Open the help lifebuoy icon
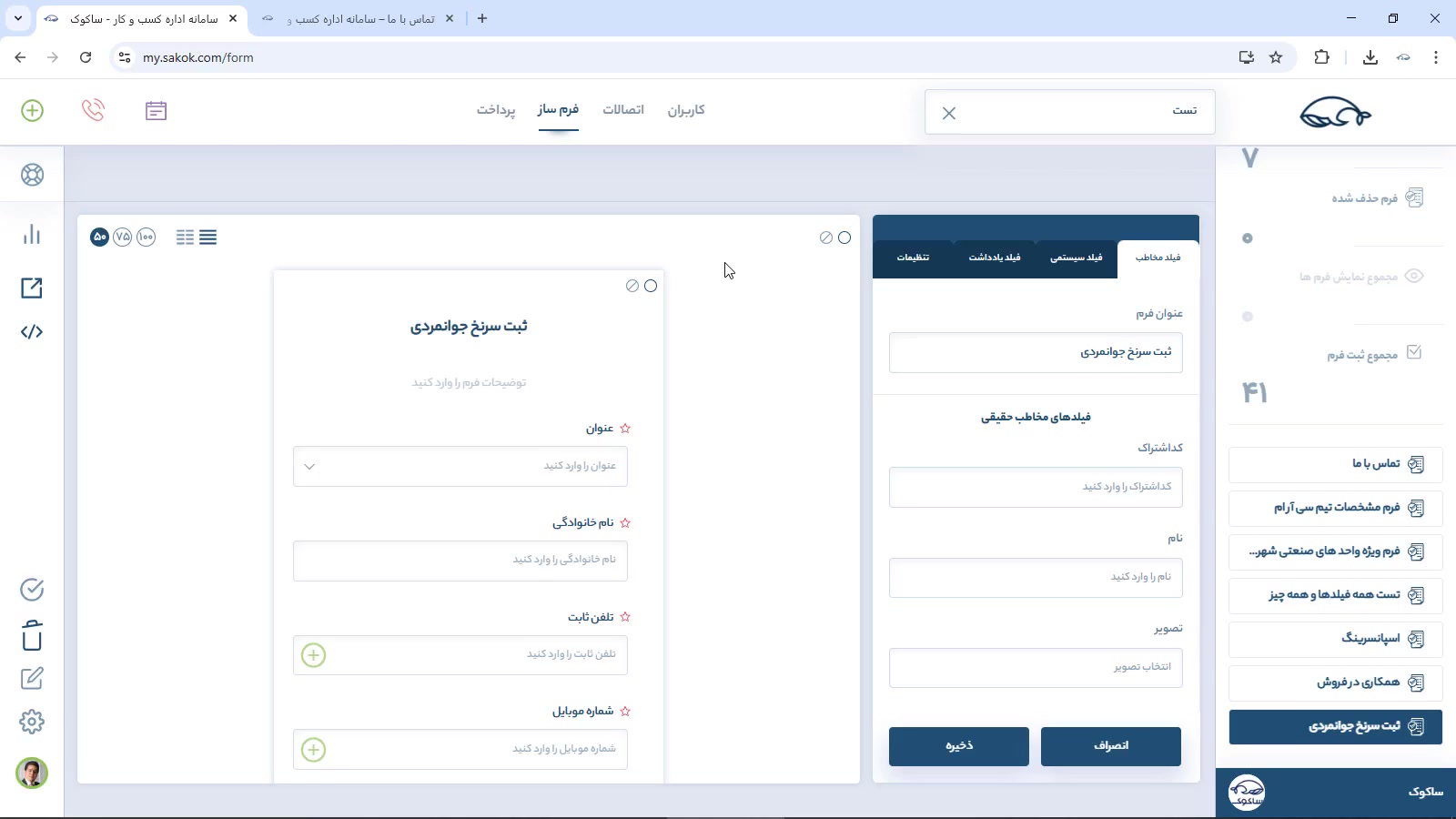 coord(32,175)
